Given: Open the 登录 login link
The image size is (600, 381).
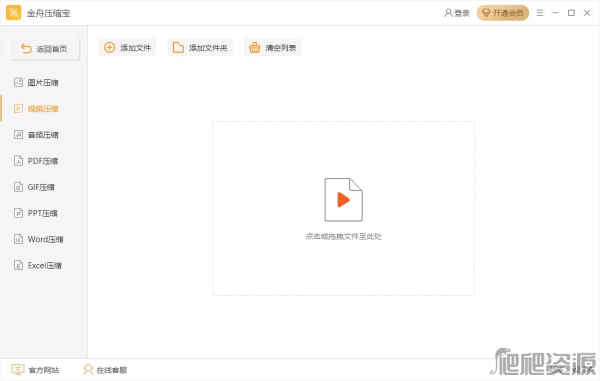Looking at the screenshot, I should click(x=457, y=13).
